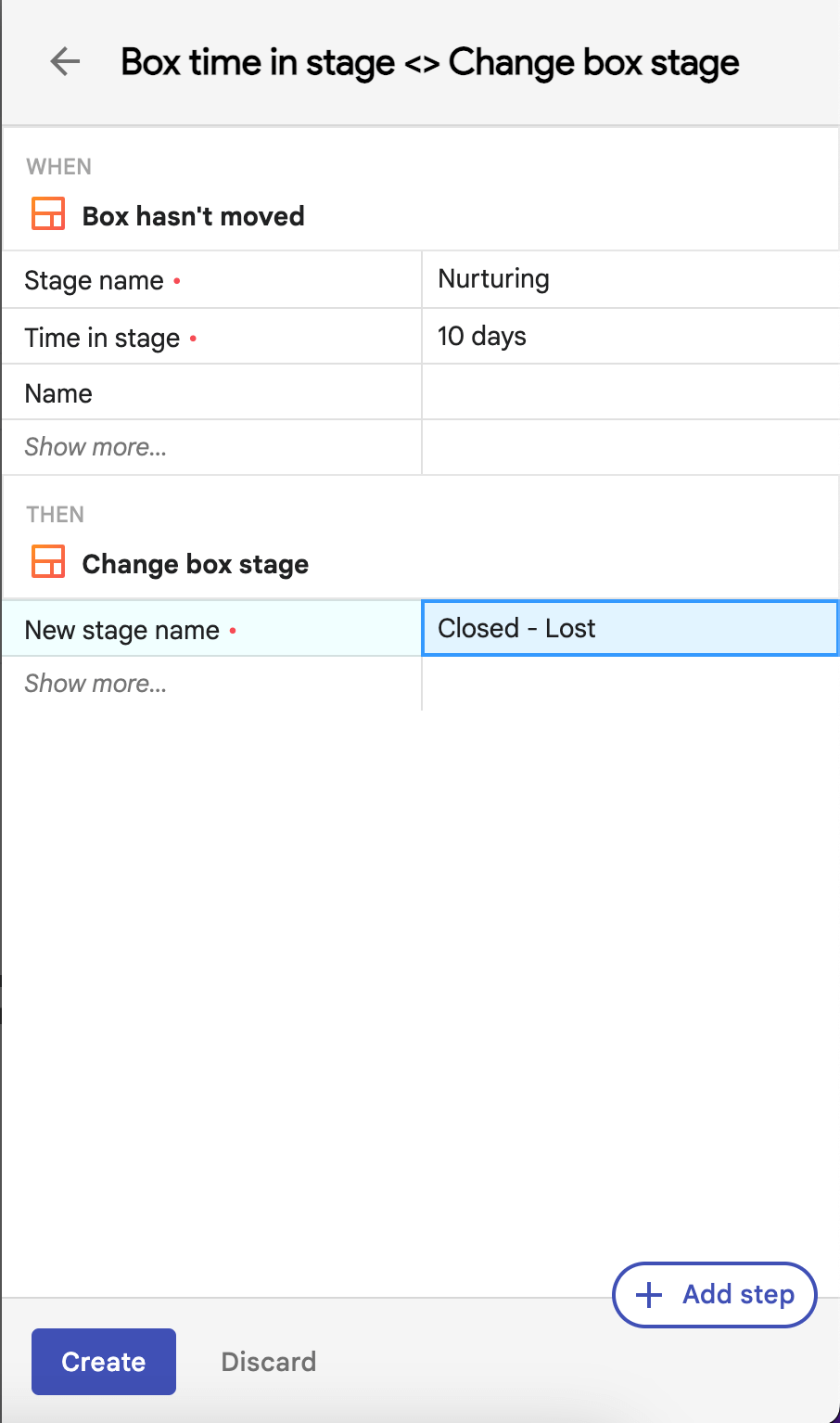The image size is (840, 1423).
Task: Click the back arrow icon
Action: click(65, 62)
